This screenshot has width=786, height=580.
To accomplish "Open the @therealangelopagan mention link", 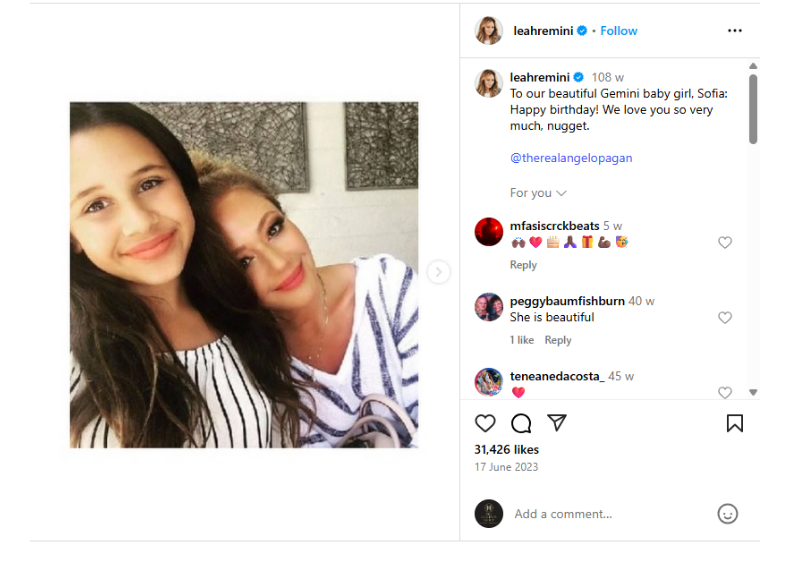I will [x=571, y=158].
